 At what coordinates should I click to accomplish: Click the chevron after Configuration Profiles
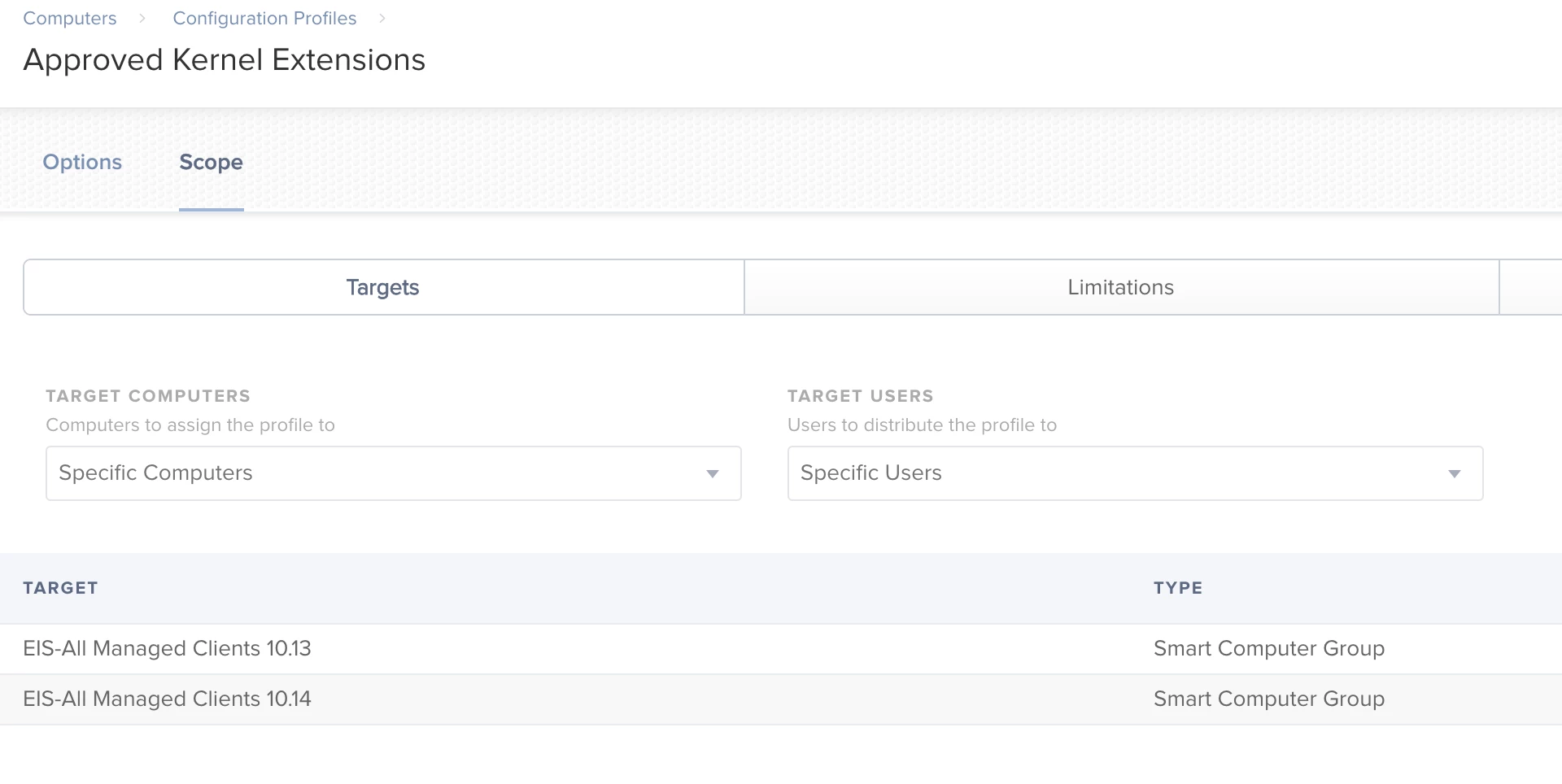(382, 19)
